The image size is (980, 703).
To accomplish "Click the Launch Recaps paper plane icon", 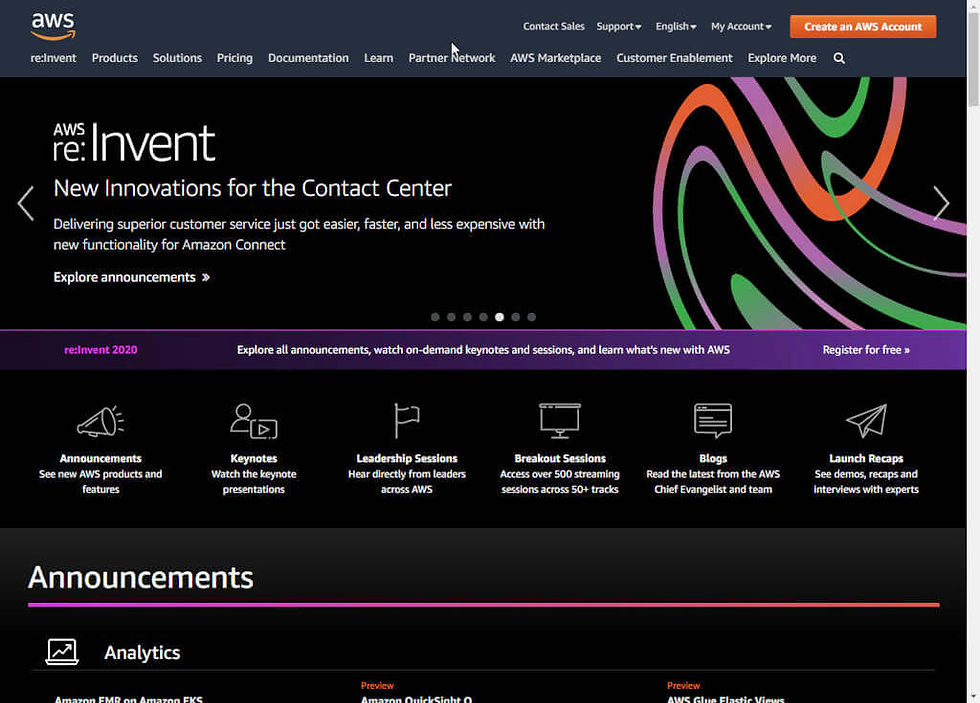I will pyautogui.click(x=866, y=421).
